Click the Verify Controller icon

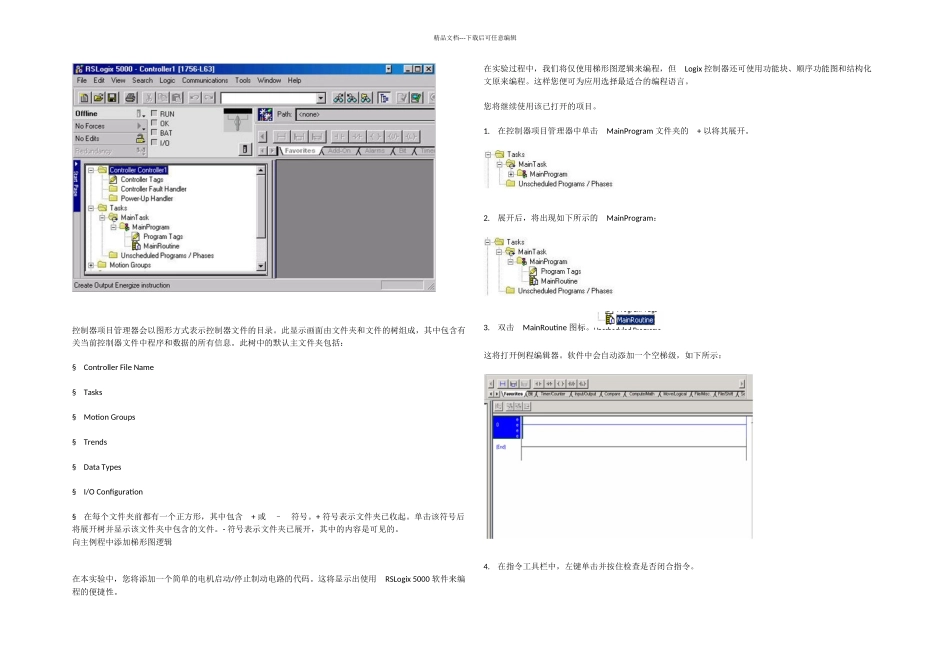point(416,98)
